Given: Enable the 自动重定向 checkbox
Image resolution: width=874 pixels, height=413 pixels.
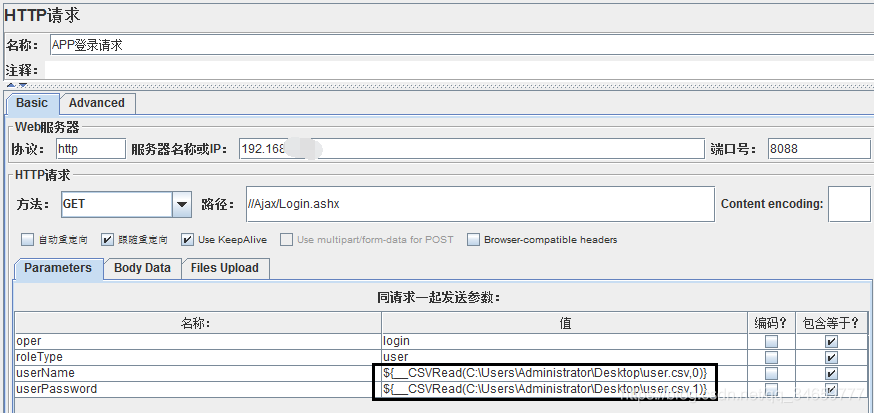Looking at the screenshot, I should coord(27,240).
